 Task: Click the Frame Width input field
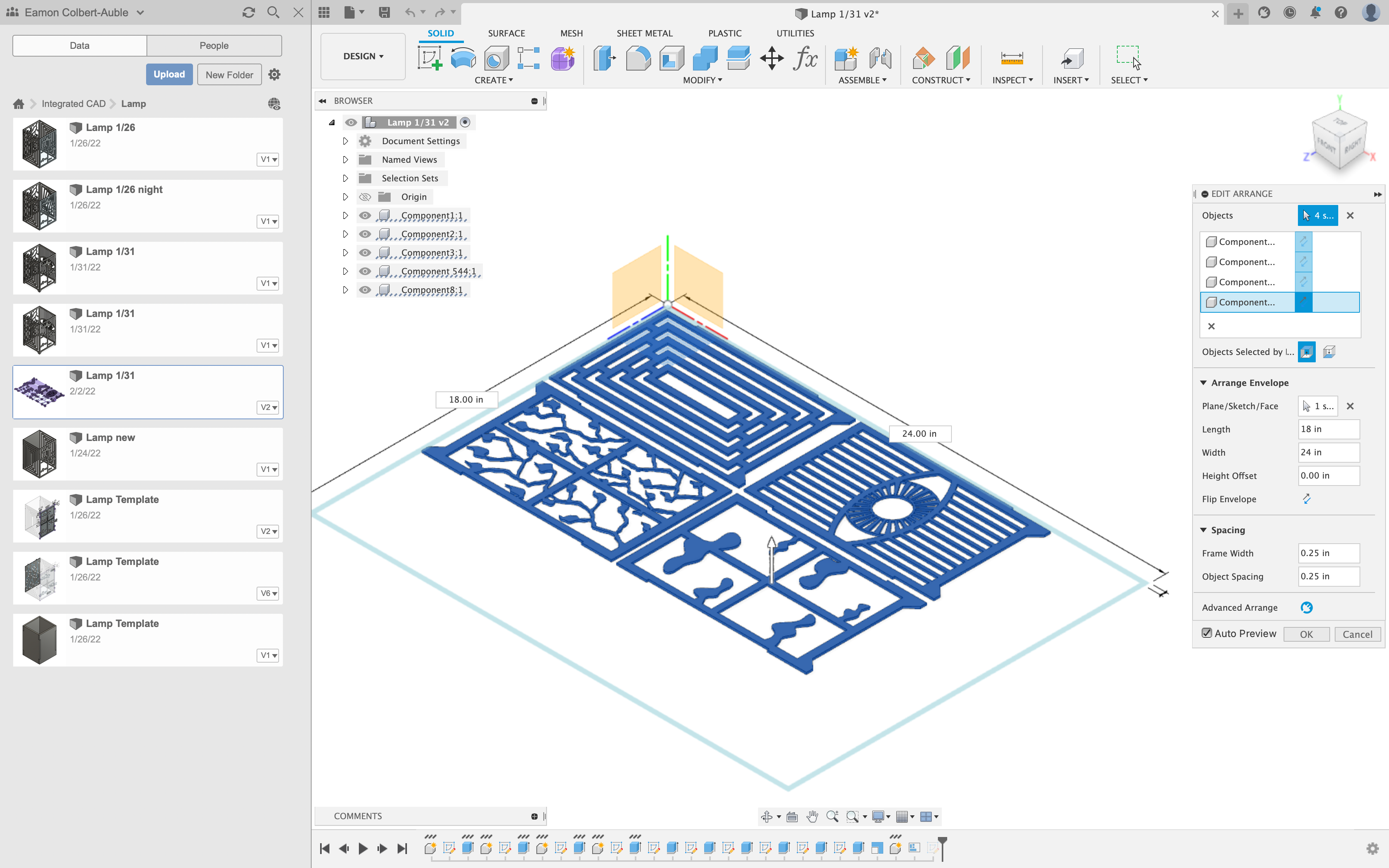pos(1328,553)
